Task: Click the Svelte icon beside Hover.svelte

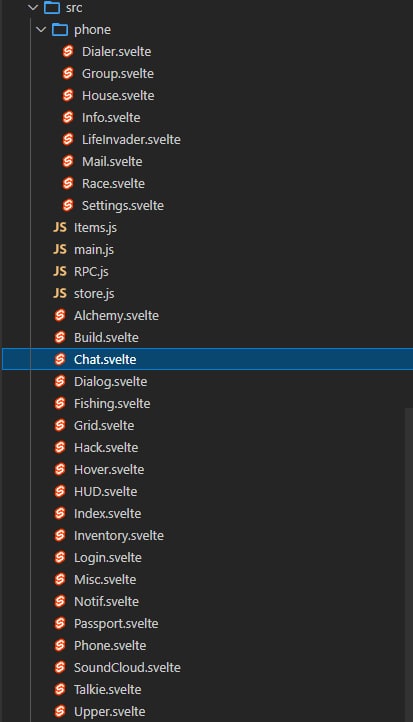Action: [60, 469]
